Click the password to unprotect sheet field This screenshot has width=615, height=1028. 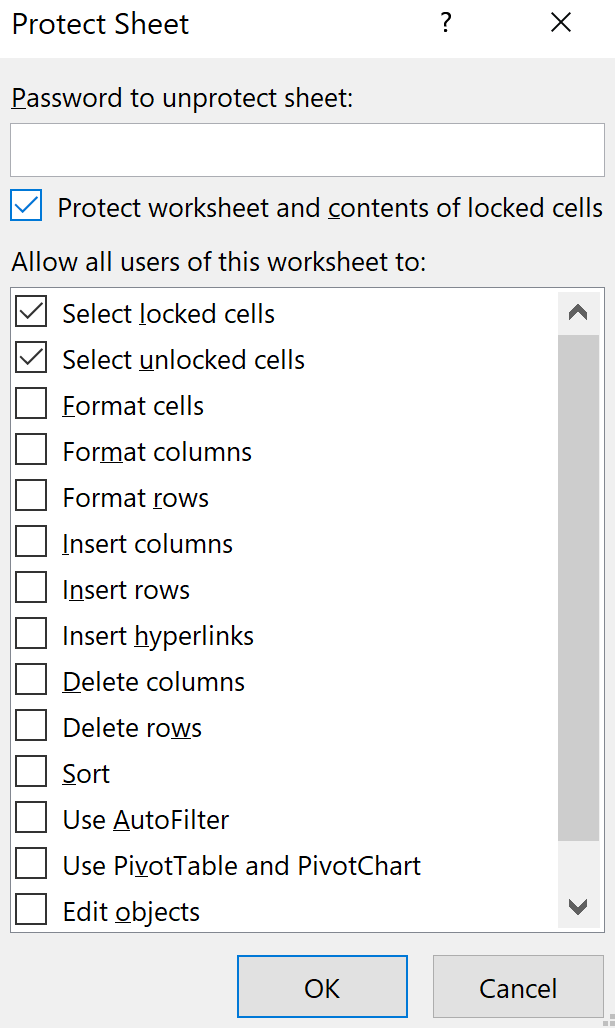(x=307, y=151)
